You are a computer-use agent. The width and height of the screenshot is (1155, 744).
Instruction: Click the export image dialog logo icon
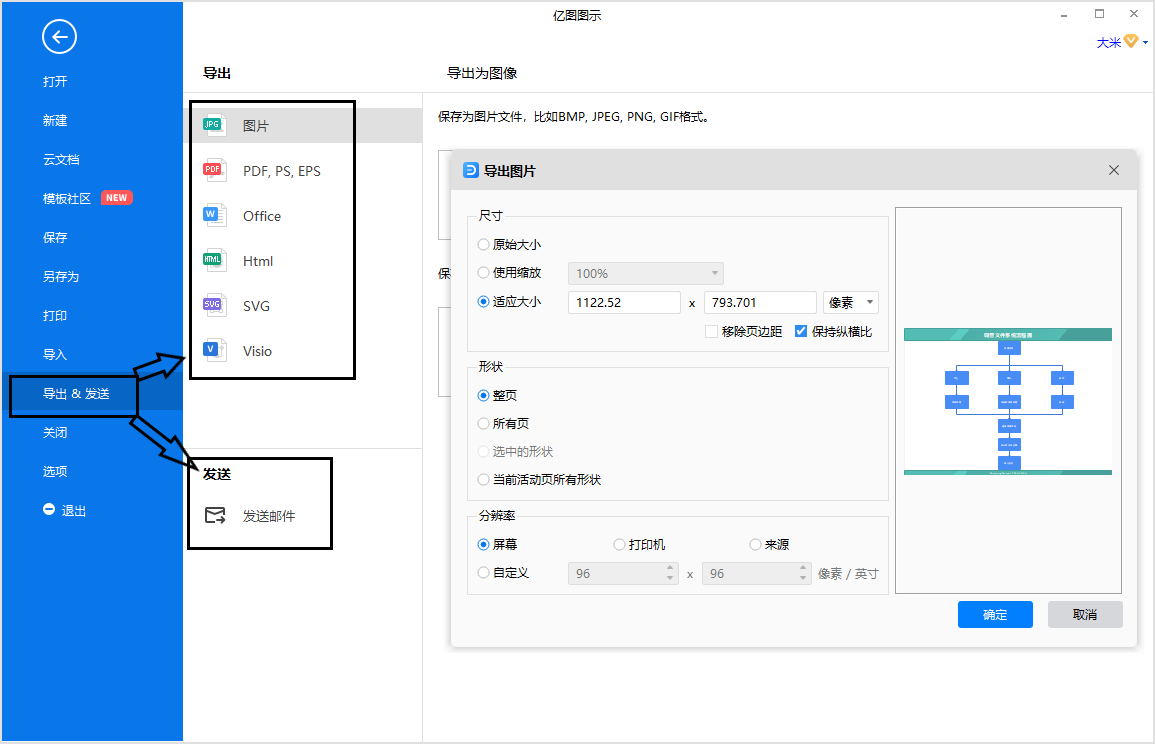coord(470,170)
